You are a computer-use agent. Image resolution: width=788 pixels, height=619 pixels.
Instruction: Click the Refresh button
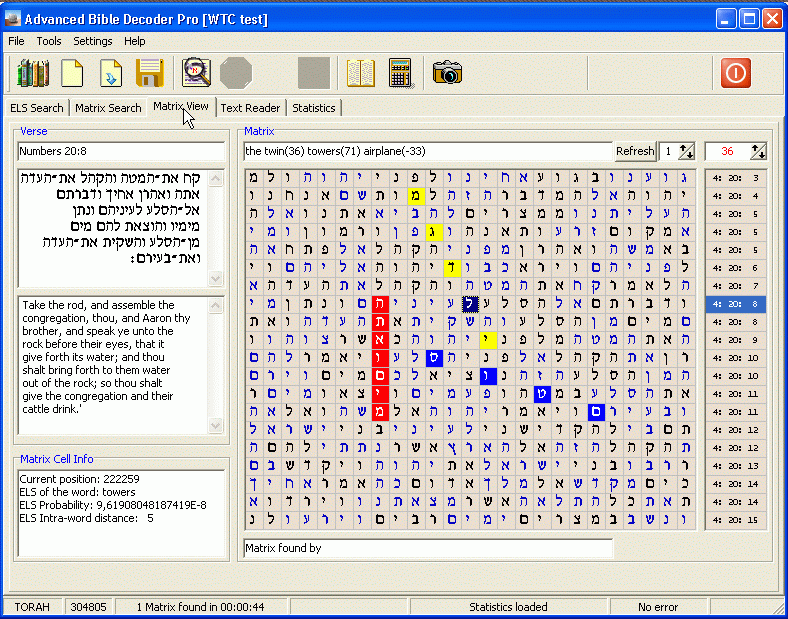[x=635, y=151]
